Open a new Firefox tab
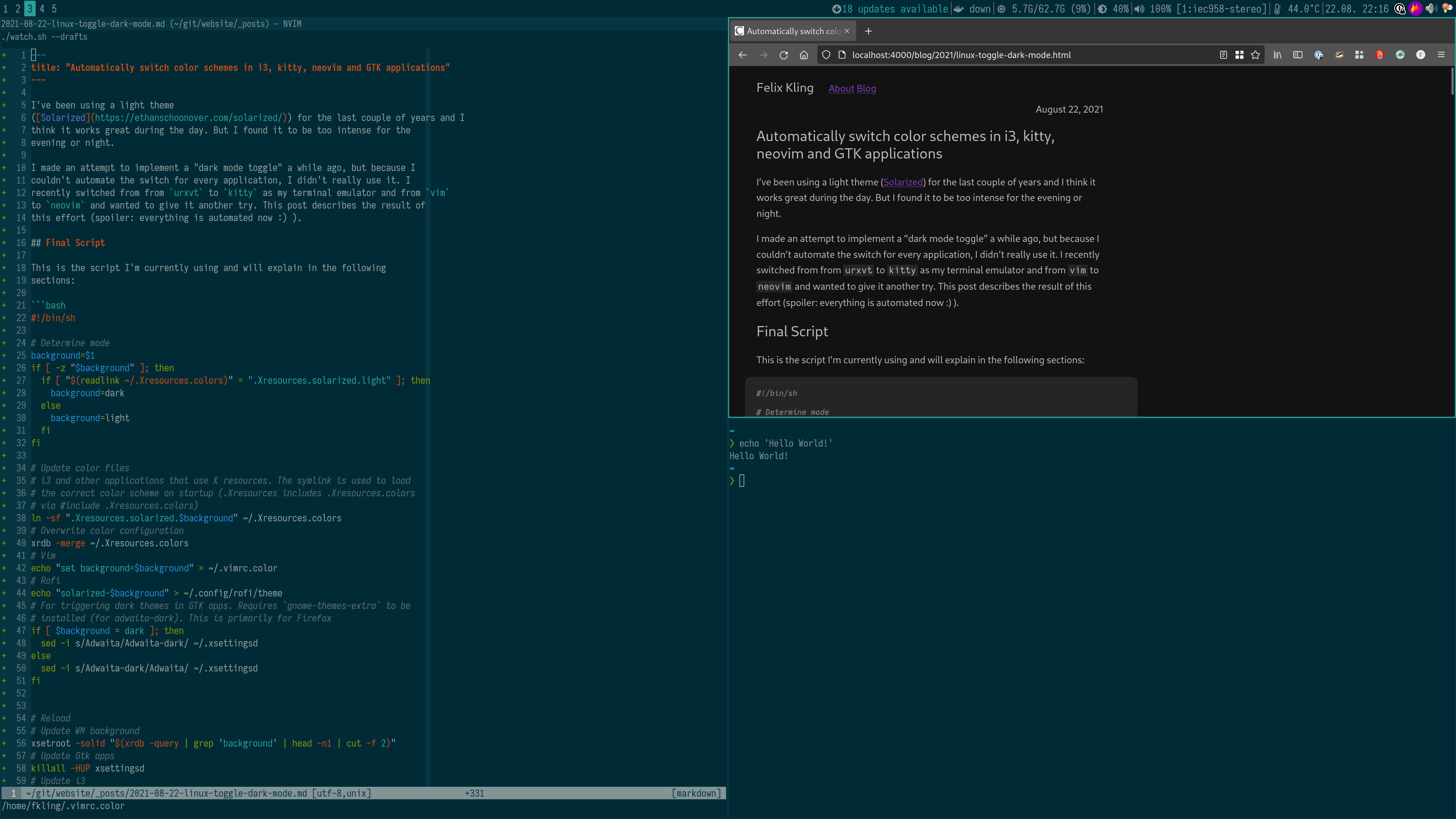The image size is (1456, 819). (x=868, y=31)
